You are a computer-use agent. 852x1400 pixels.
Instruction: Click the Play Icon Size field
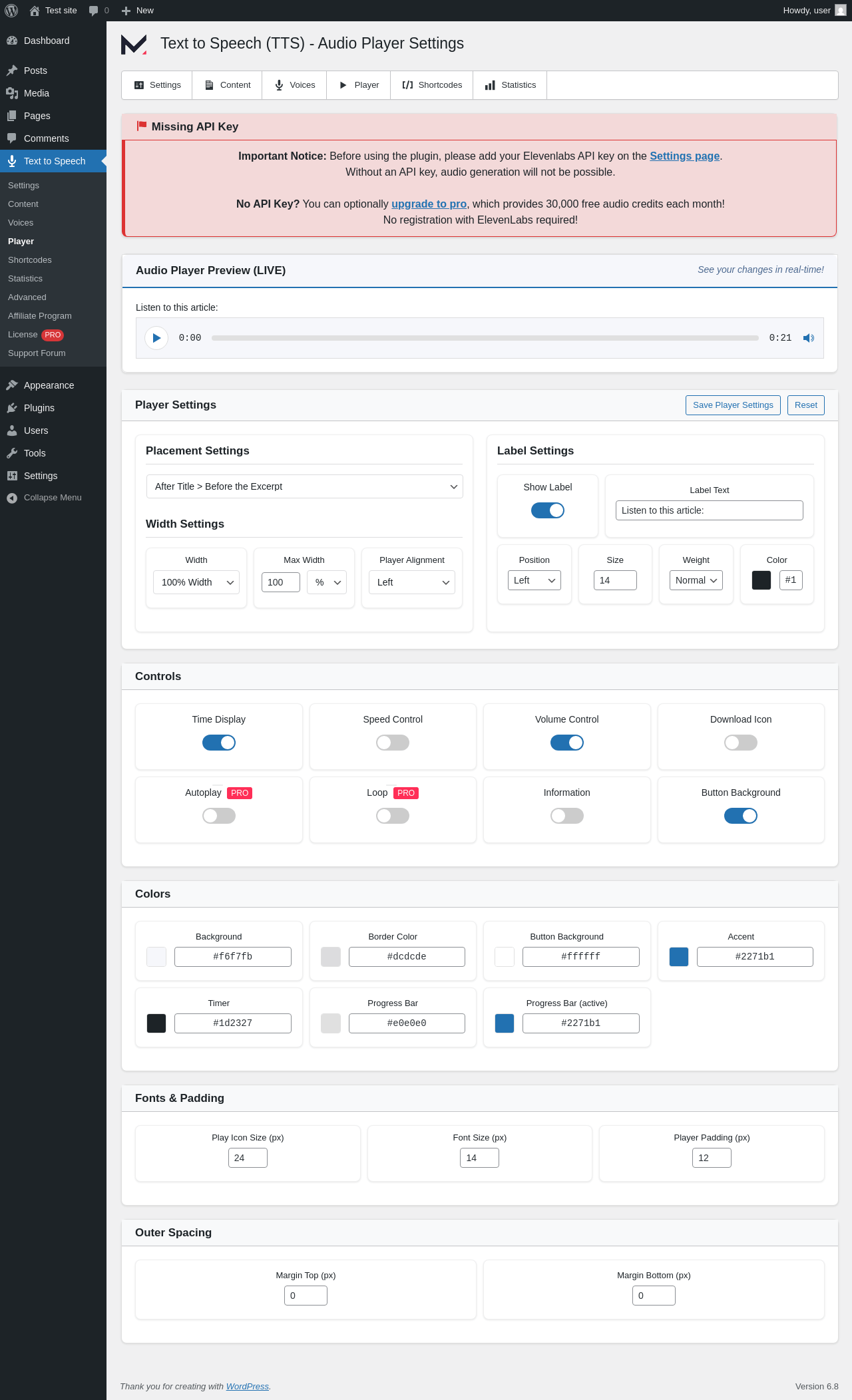point(248,1158)
